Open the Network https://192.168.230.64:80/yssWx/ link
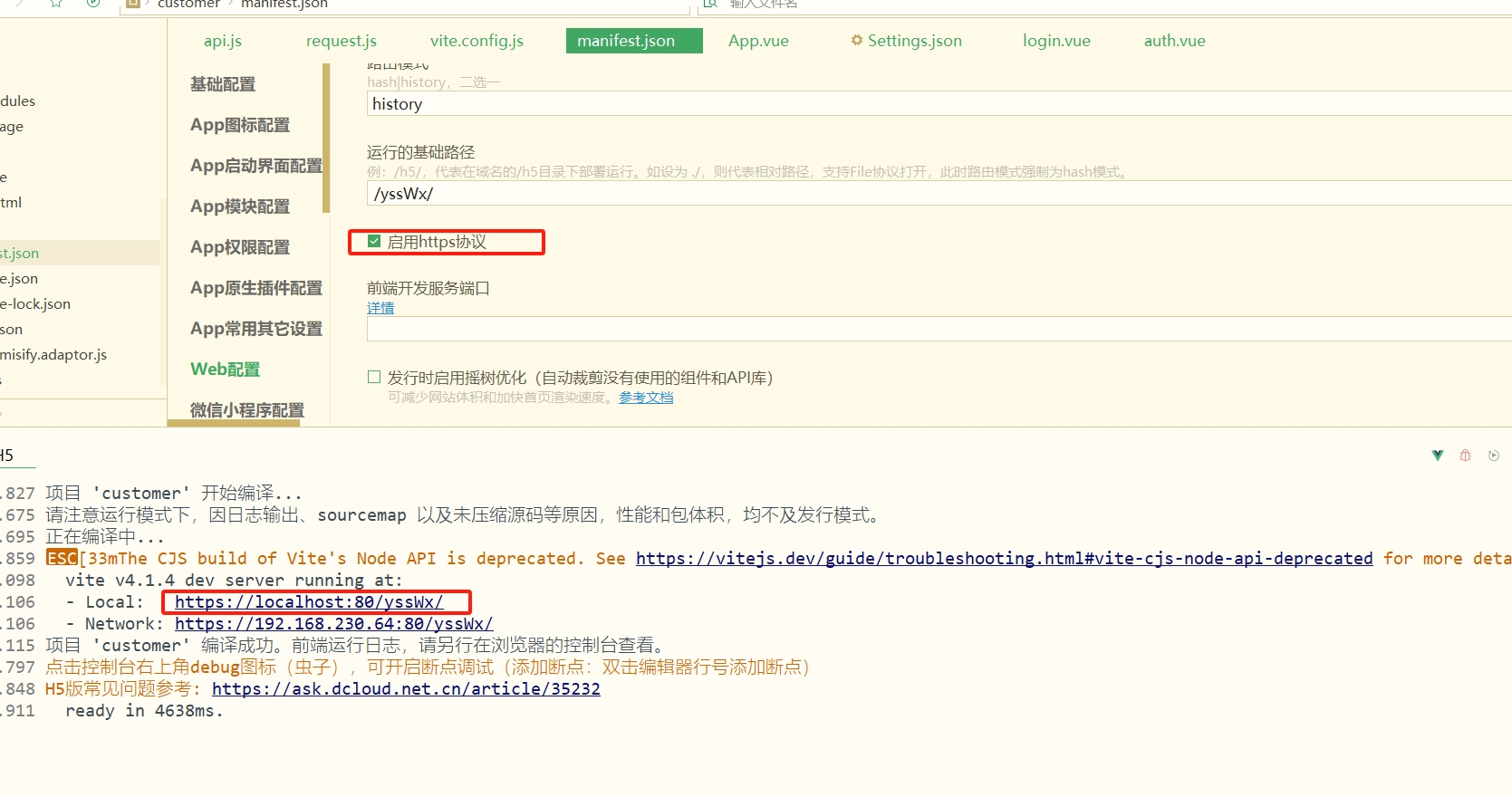 coord(333,624)
